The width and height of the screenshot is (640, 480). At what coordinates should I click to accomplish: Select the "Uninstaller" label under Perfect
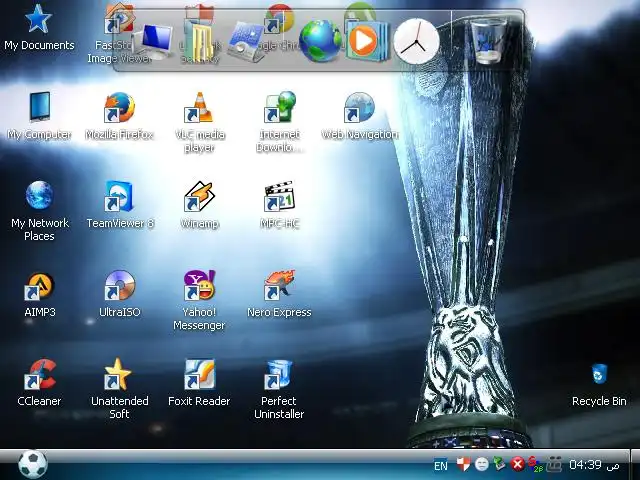tap(279, 414)
